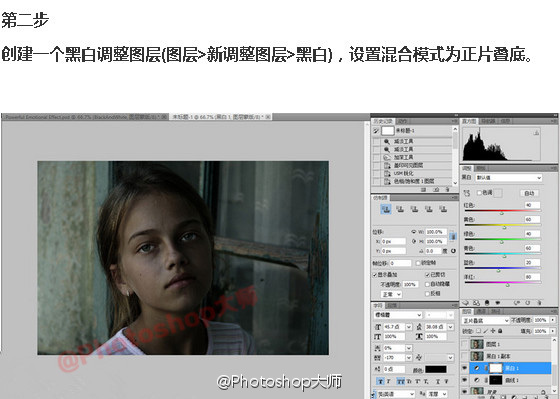Click the reset transform icon in Clone Source
560x399 pixels.
coord(453,251)
